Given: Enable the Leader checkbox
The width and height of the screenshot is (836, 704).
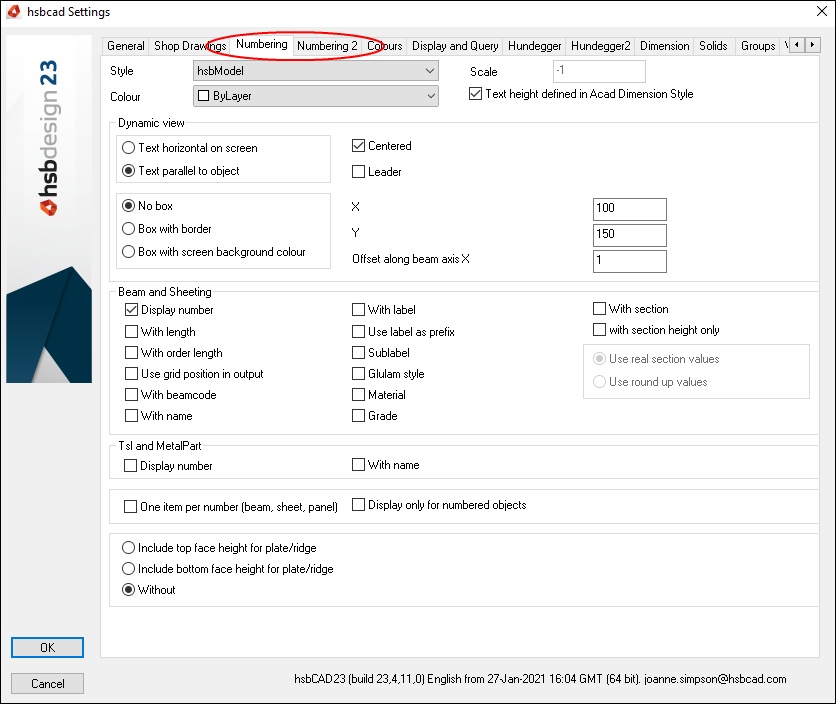Looking at the screenshot, I should coord(376,172).
